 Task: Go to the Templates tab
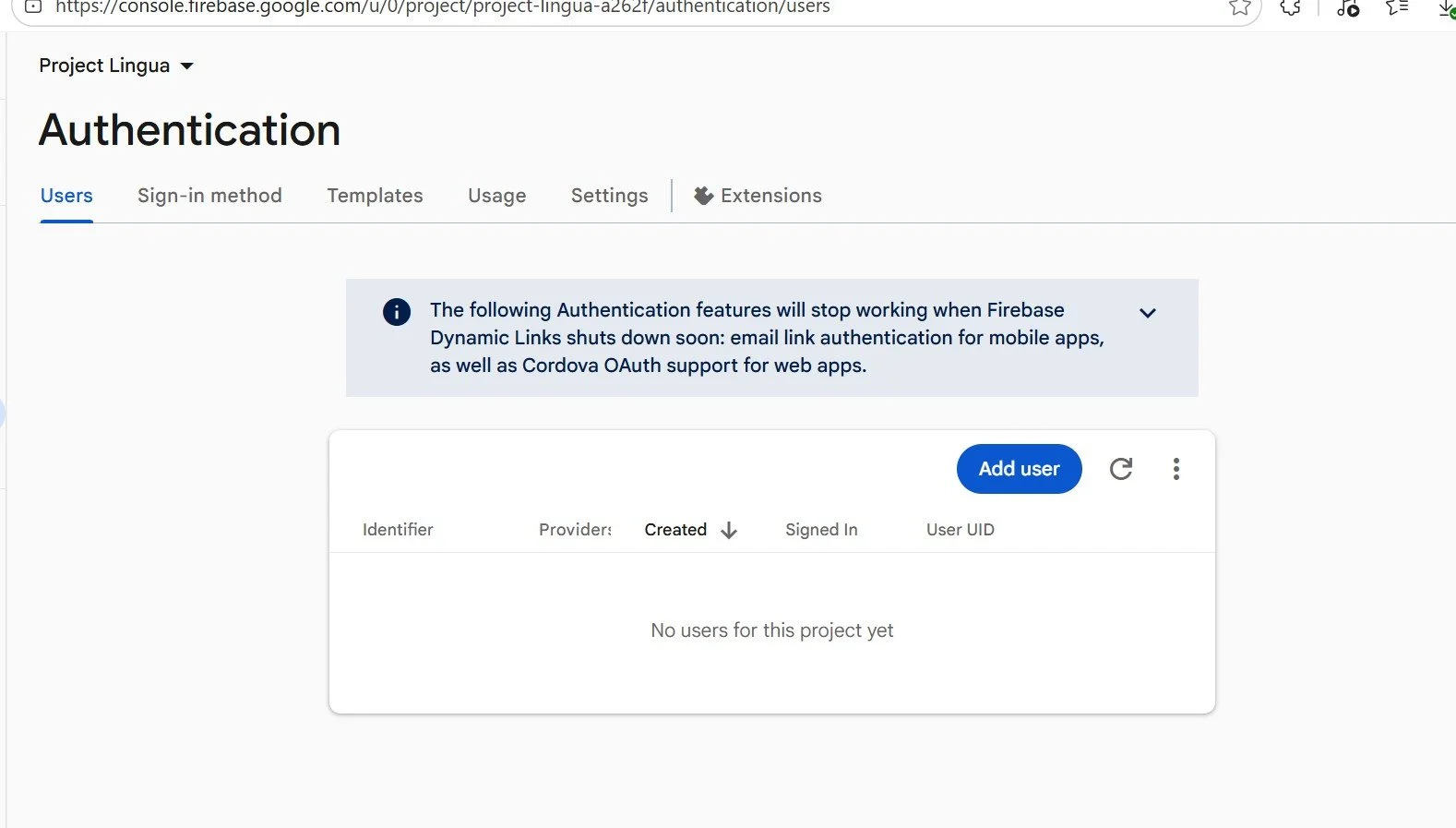[375, 196]
